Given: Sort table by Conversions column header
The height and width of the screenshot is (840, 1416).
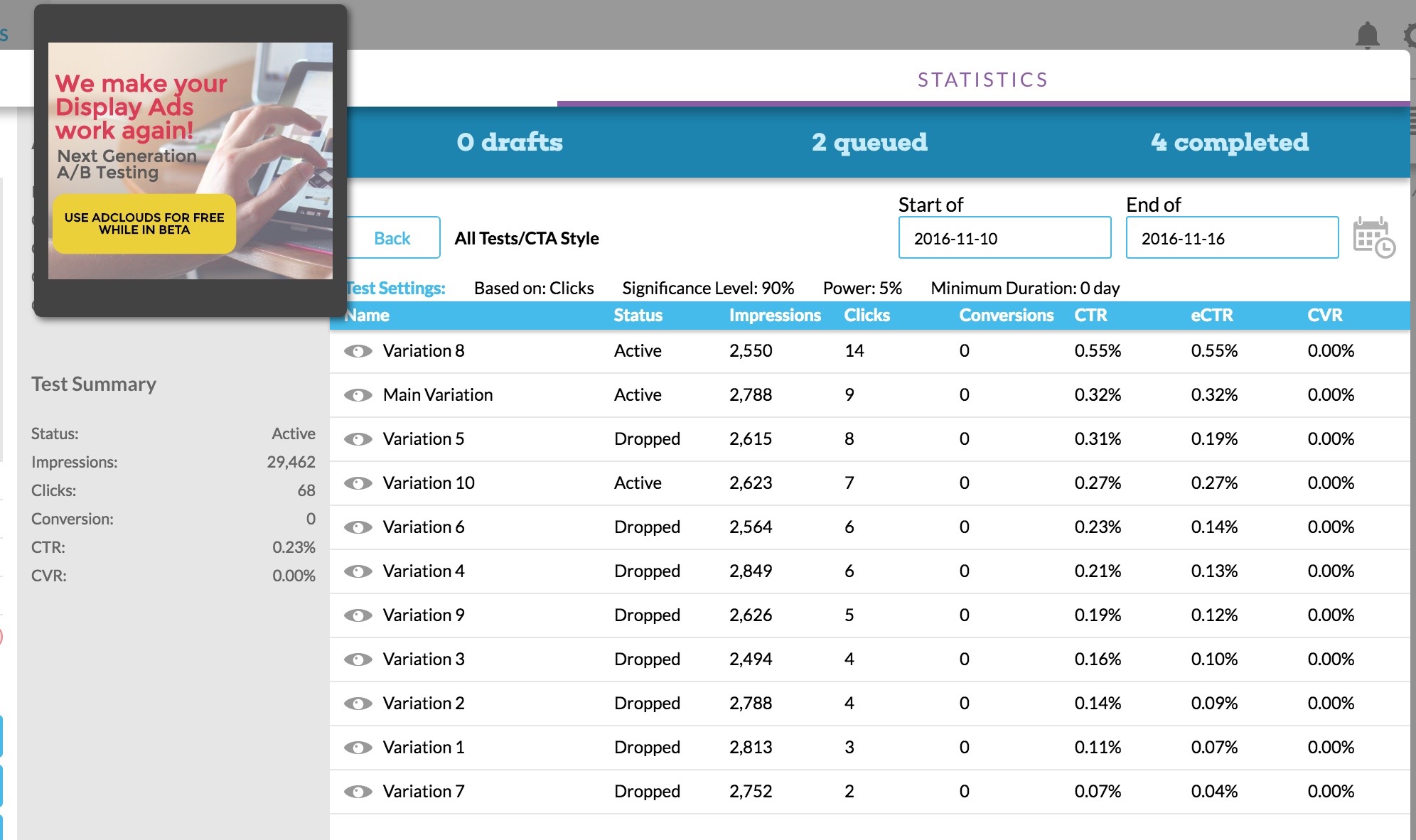Looking at the screenshot, I should coord(1007,316).
